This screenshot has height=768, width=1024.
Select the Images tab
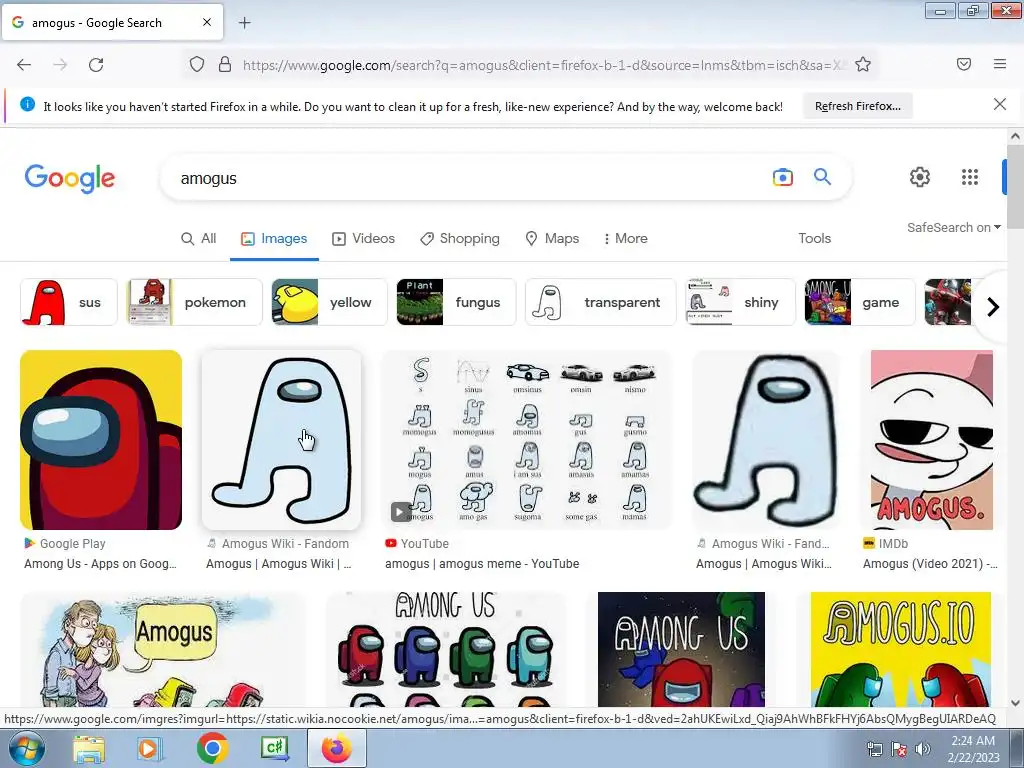coord(274,239)
